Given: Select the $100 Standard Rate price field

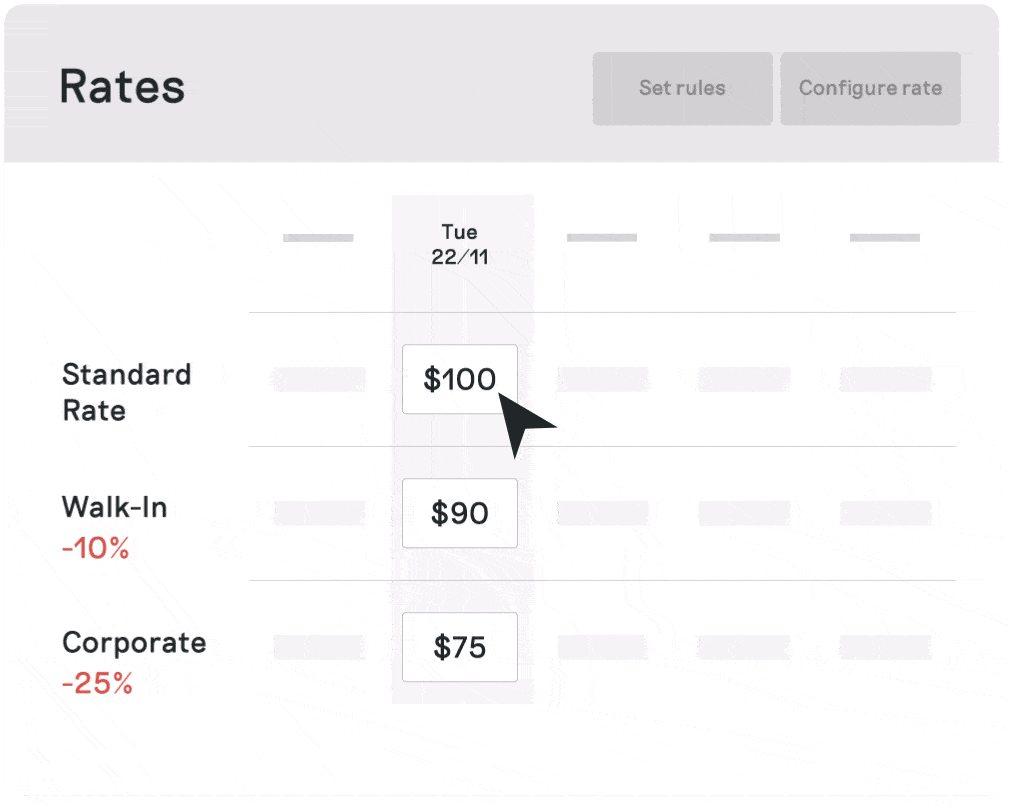Looking at the screenshot, I should (x=459, y=379).
